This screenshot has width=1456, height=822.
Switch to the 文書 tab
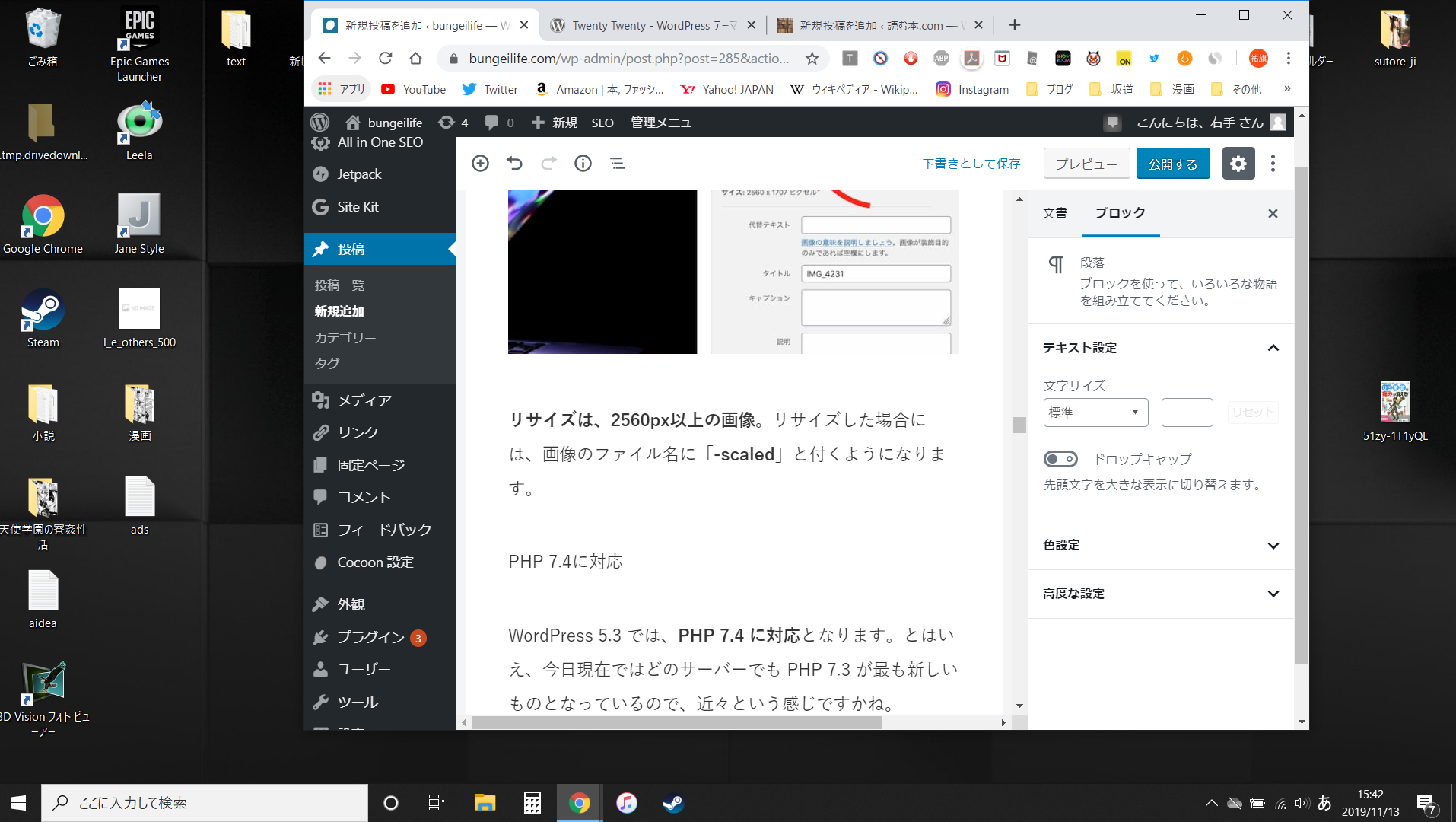(x=1054, y=213)
